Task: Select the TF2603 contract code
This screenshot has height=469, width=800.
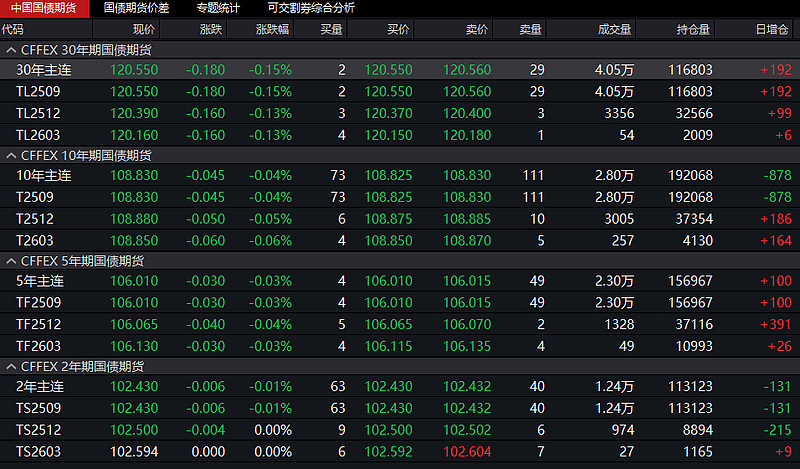Action: 38,347
